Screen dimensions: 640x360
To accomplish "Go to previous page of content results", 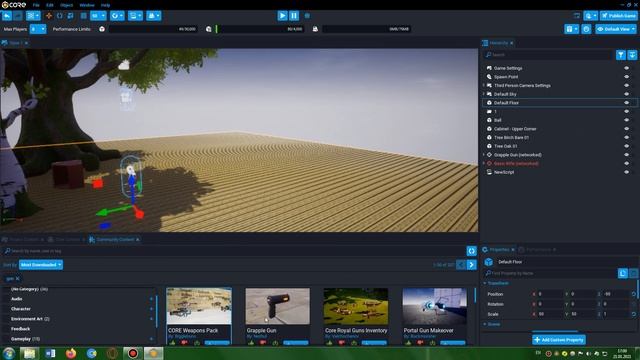I will point(460,265).
